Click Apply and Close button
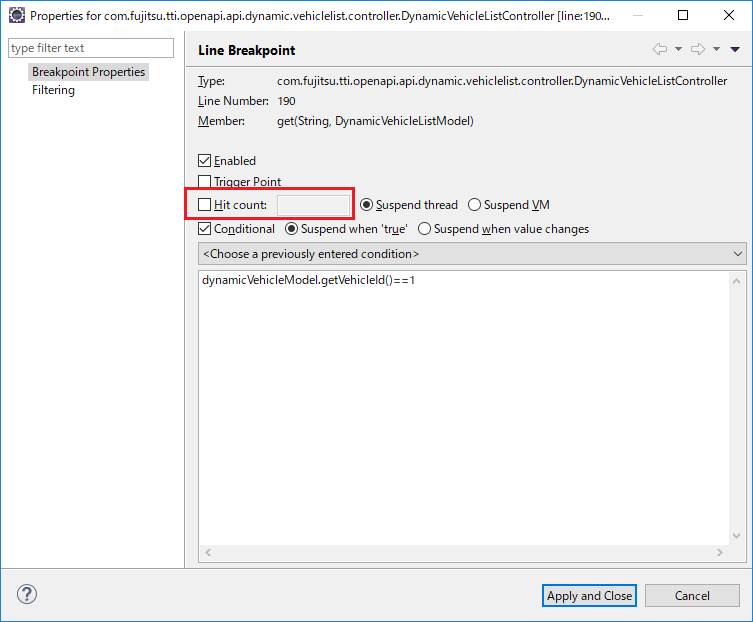Screen dimensions: 753x622 [589, 596]
